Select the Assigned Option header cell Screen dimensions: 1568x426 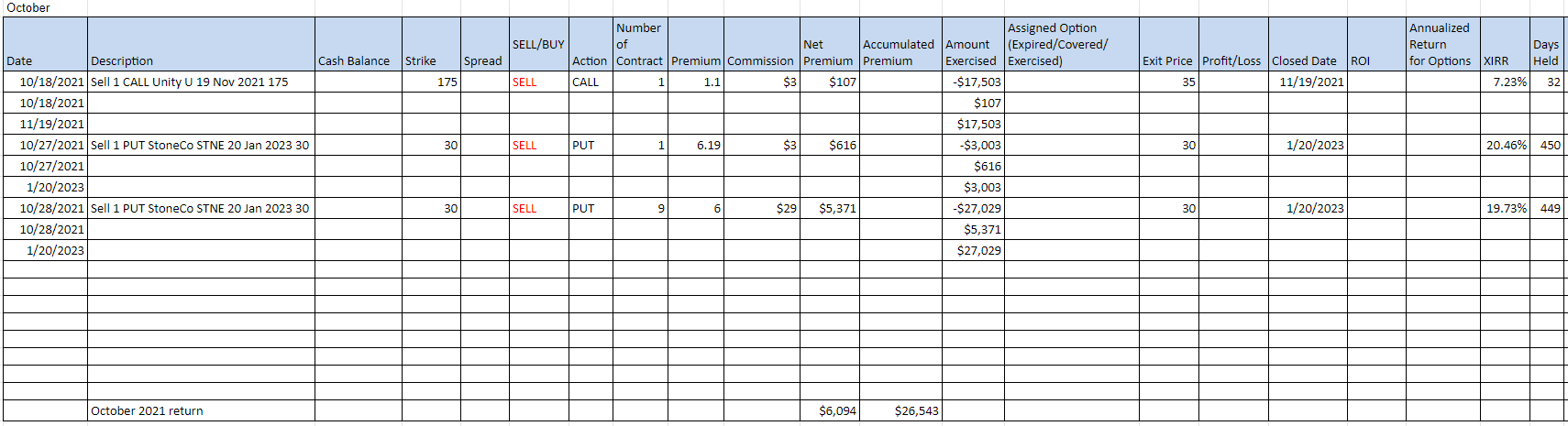(1072, 44)
